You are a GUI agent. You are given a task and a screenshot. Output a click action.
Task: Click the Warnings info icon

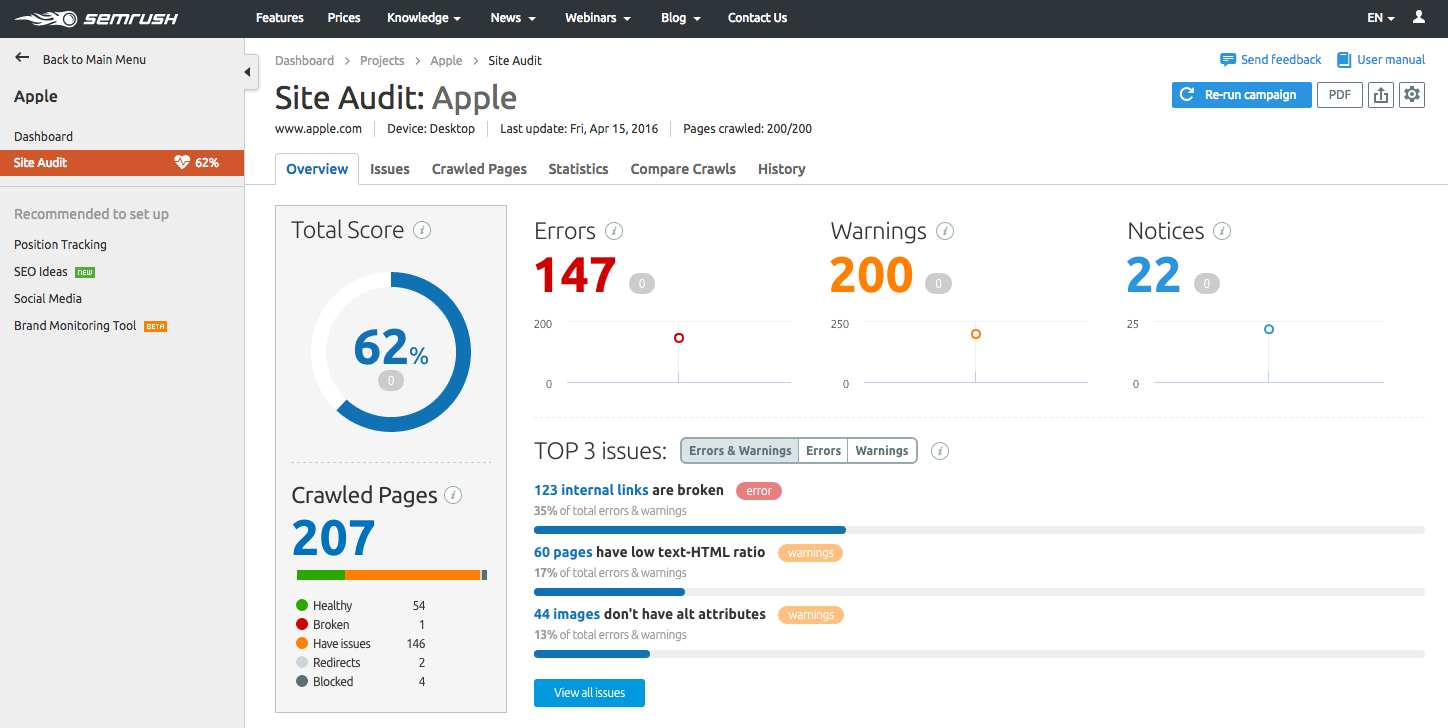(x=945, y=231)
